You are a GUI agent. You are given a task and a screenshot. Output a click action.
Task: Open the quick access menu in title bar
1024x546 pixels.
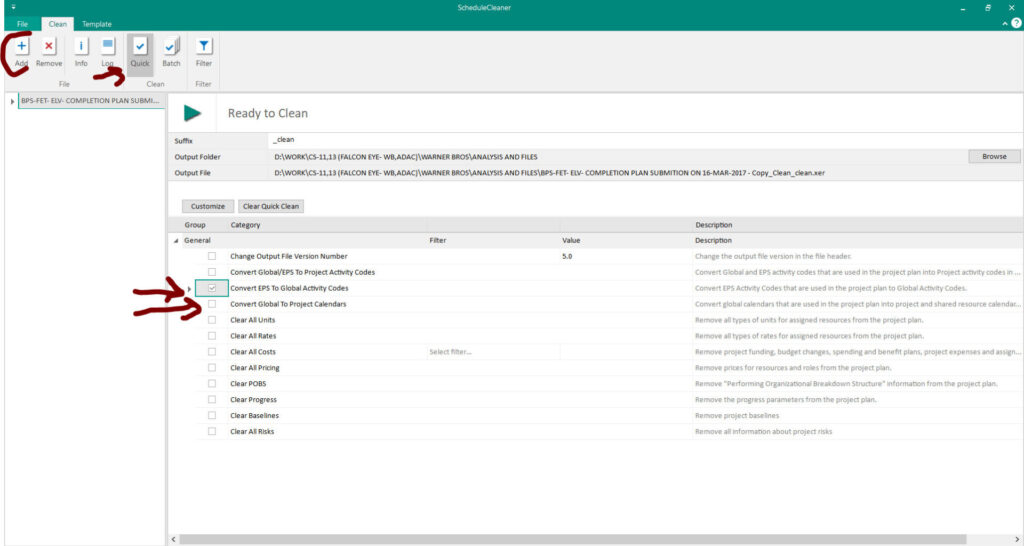click(x=13, y=7)
